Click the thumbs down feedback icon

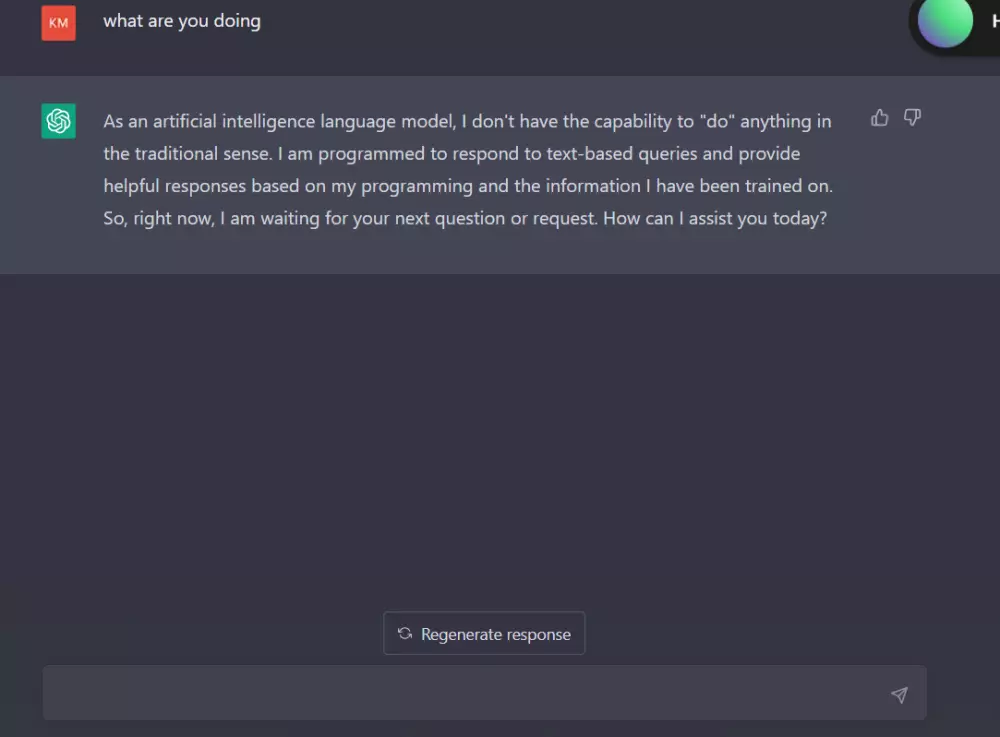pos(912,118)
